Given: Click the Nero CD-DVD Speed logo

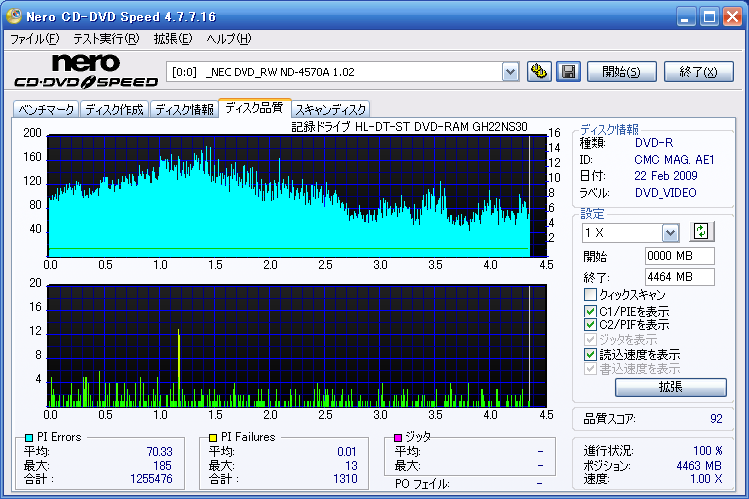Looking at the screenshot, I should tap(86, 71).
